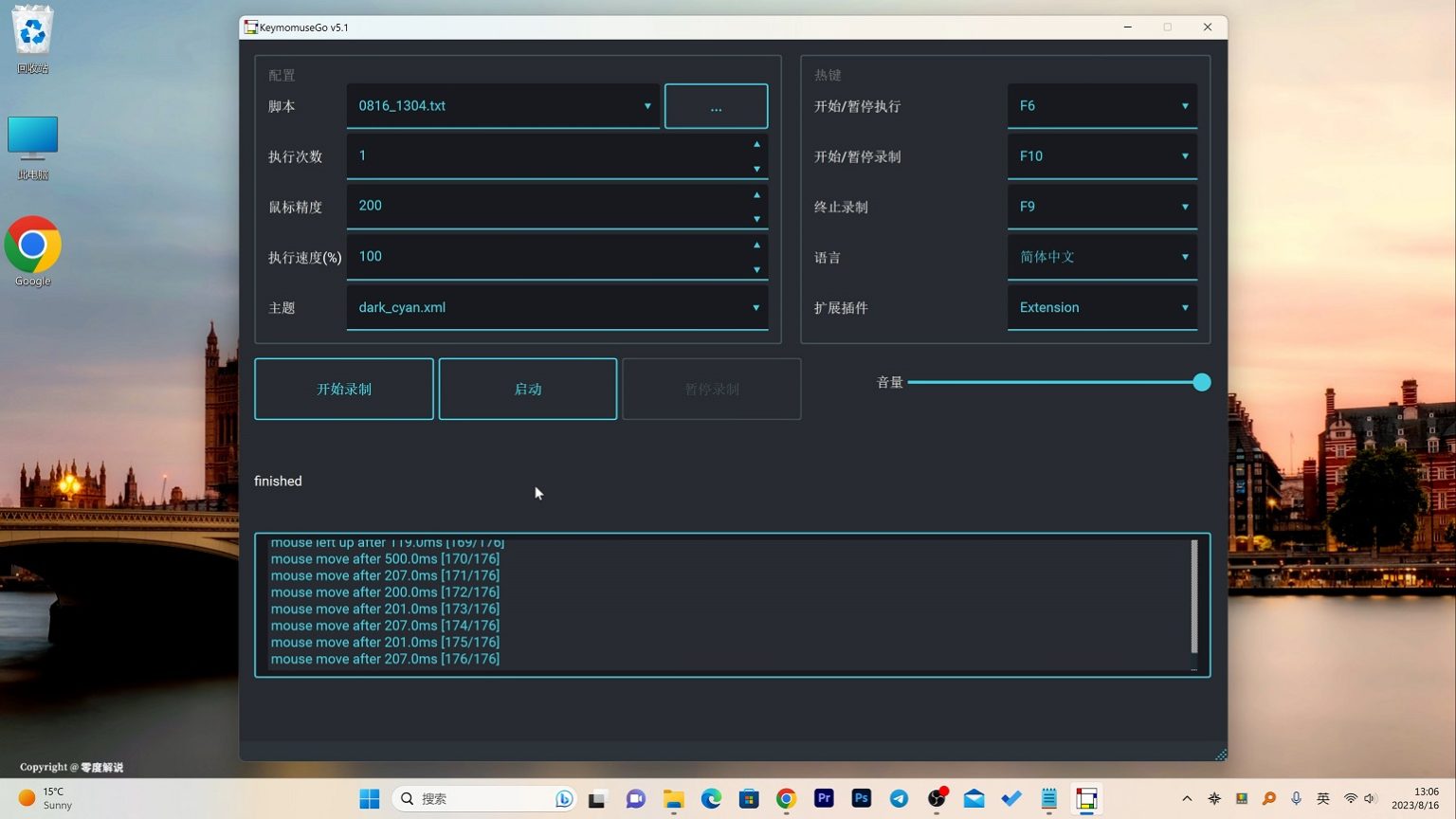1456x819 pixels.
Task: Click the taskbar search box
Action: [x=484, y=799]
